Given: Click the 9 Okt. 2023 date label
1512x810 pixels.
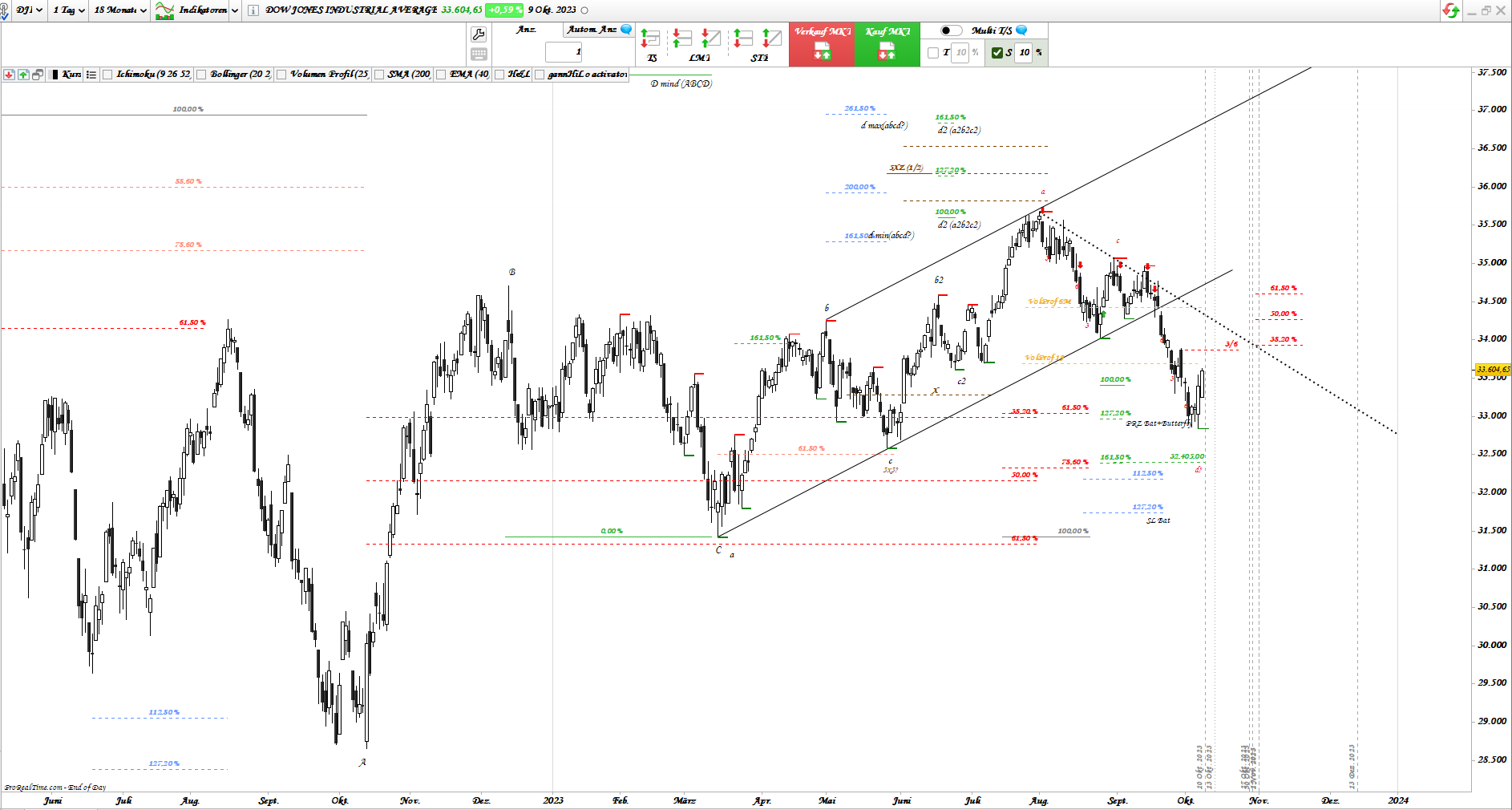Looking at the screenshot, I should (552, 10).
